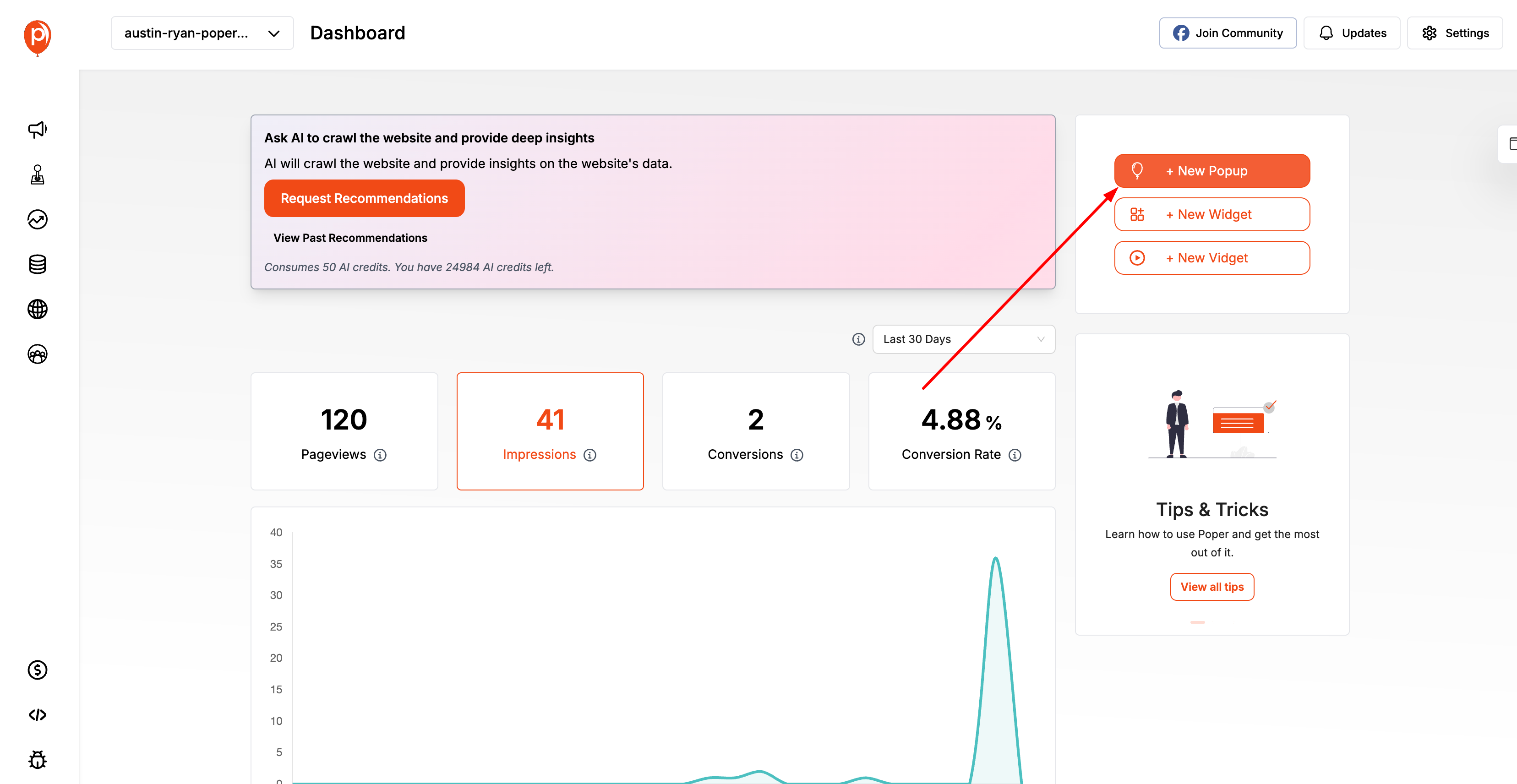Open the database stack sidebar icon

click(x=37, y=264)
